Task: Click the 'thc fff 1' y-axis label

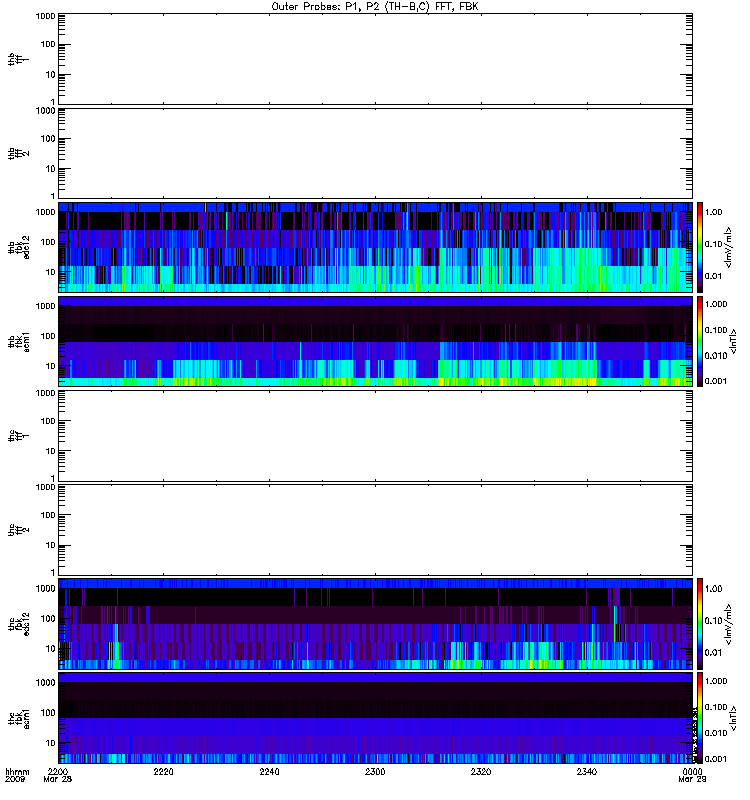Action: [18, 436]
